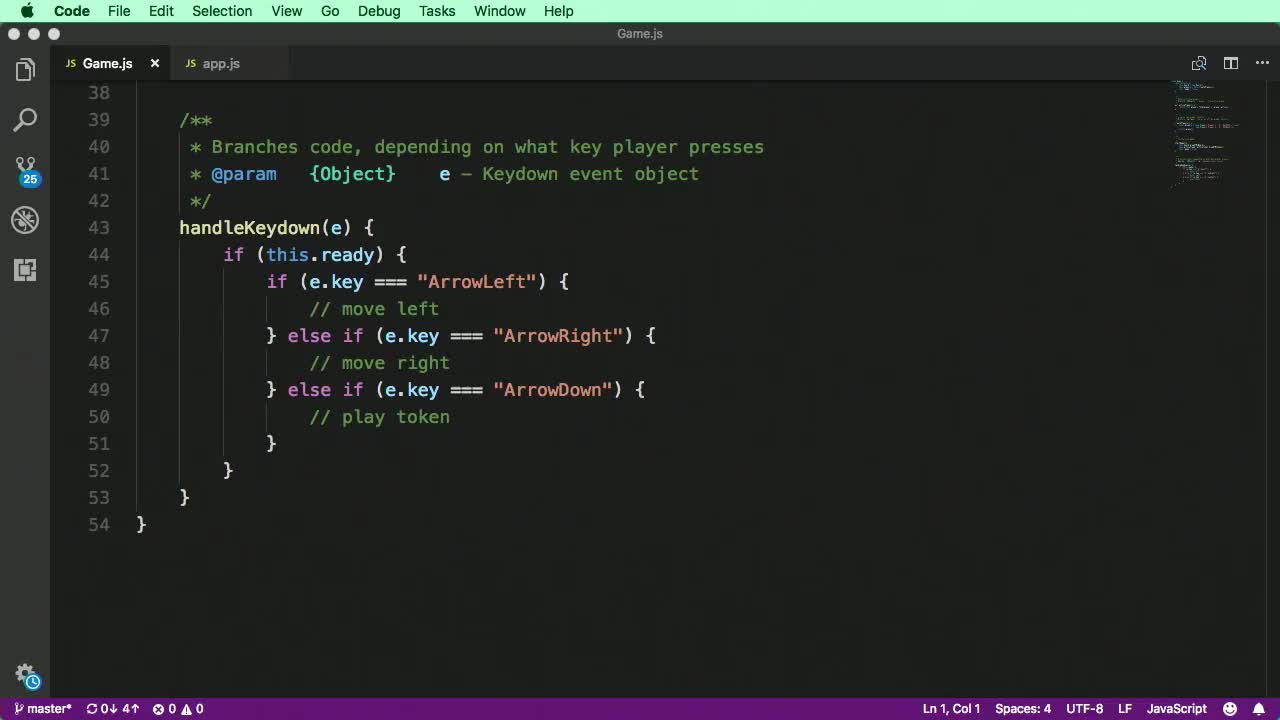Switch to the app.js tab
This screenshot has height=720, width=1280.
tap(220, 63)
